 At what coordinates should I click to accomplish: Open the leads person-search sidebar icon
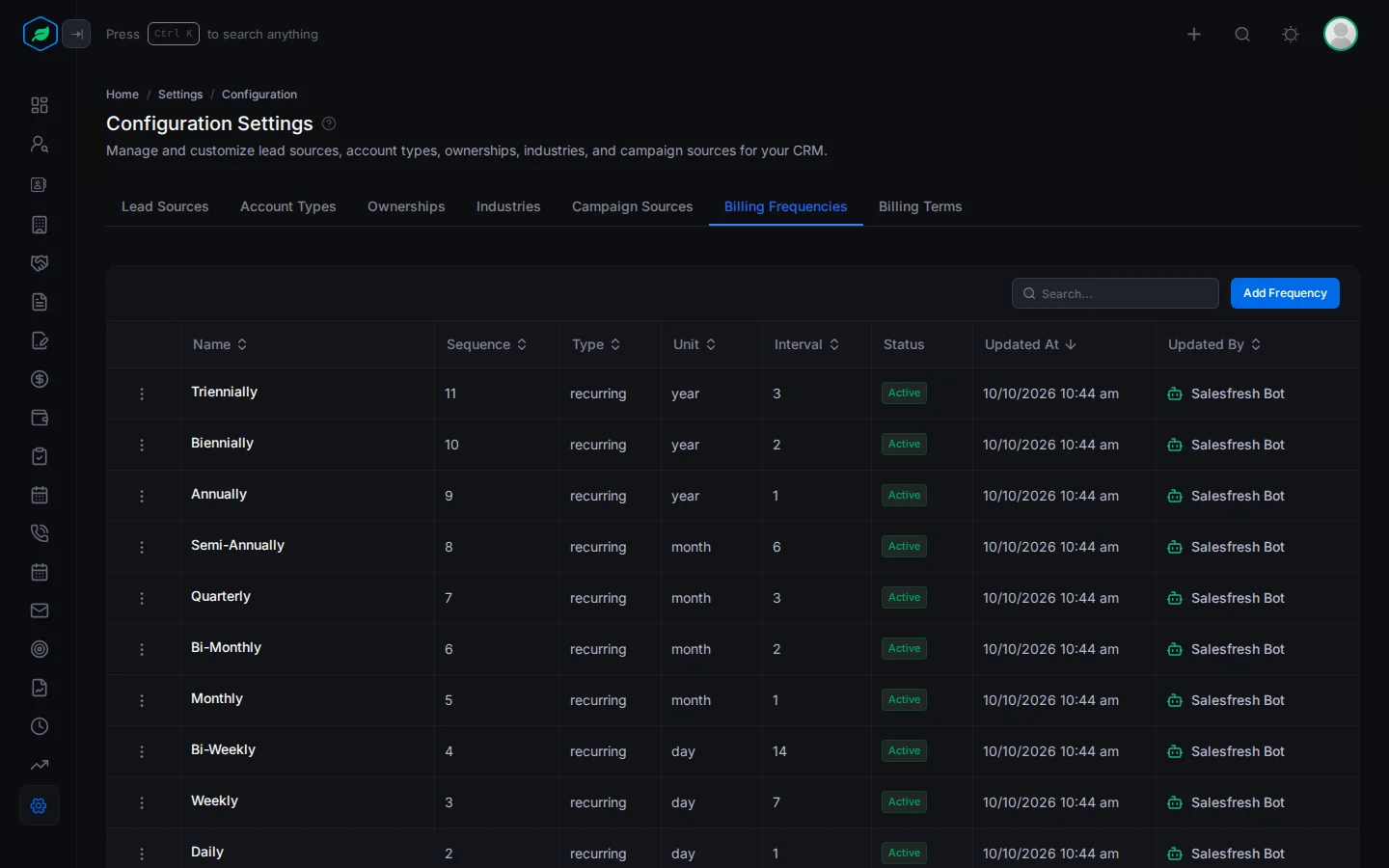click(x=40, y=144)
